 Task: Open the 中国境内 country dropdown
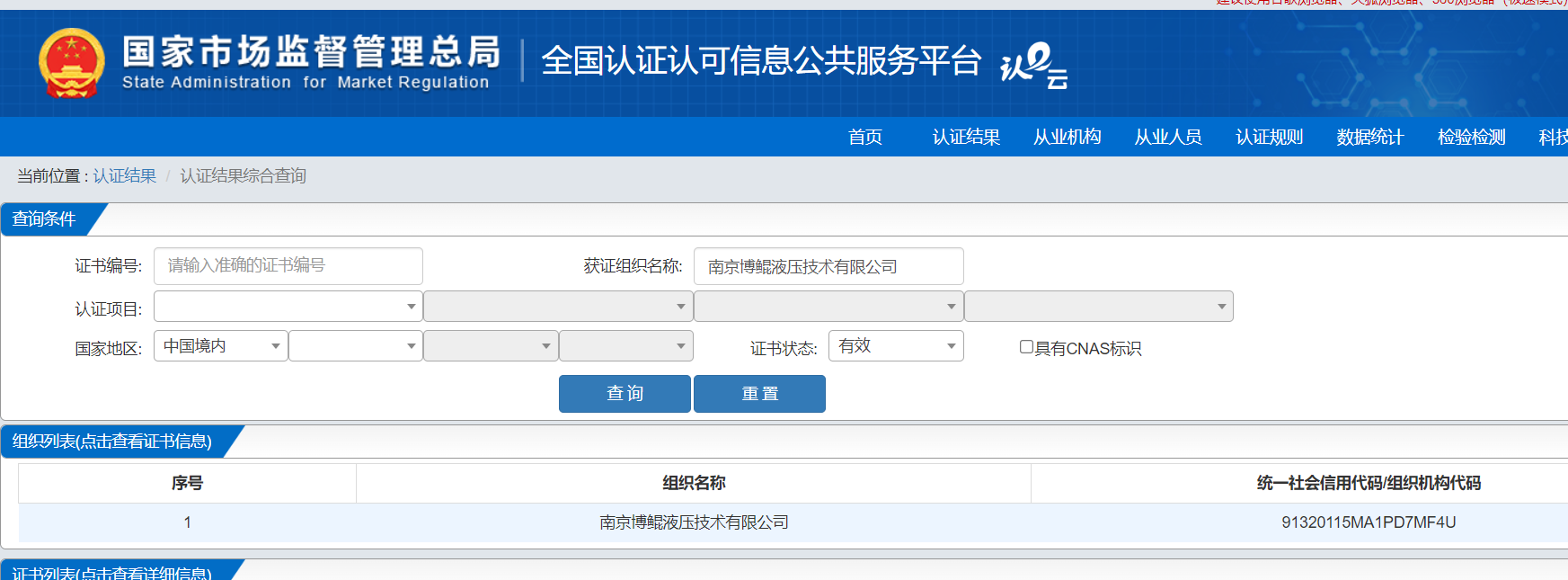pos(221,346)
